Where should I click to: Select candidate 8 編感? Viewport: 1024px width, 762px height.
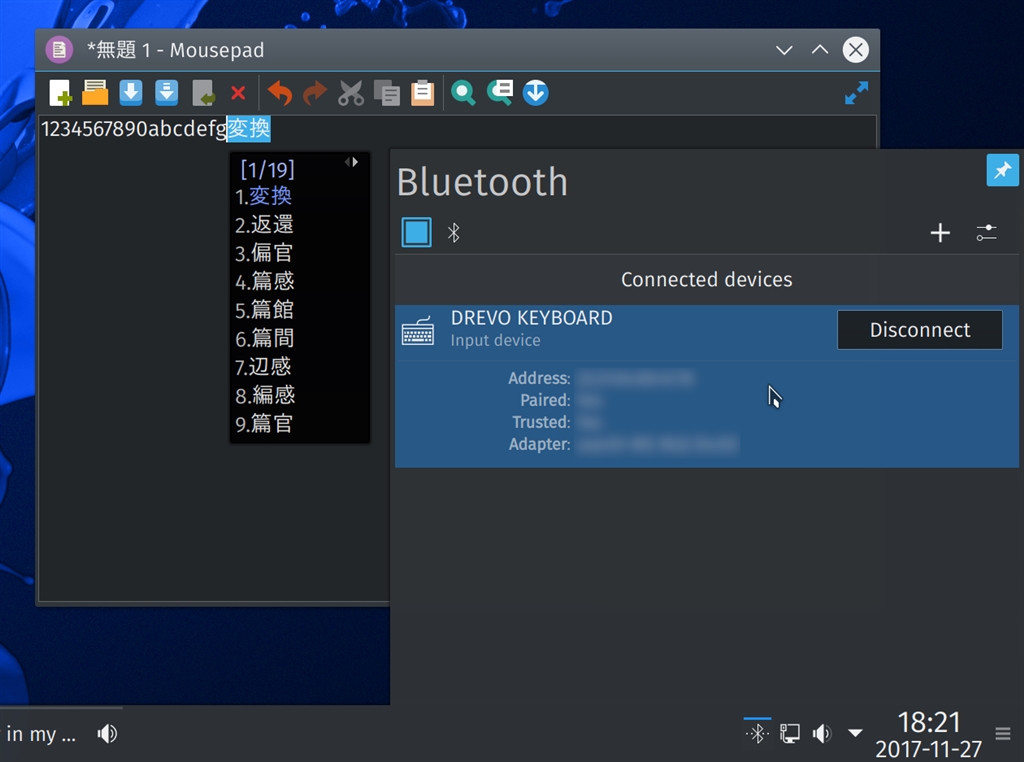pyautogui.click(x=264, y=395)
